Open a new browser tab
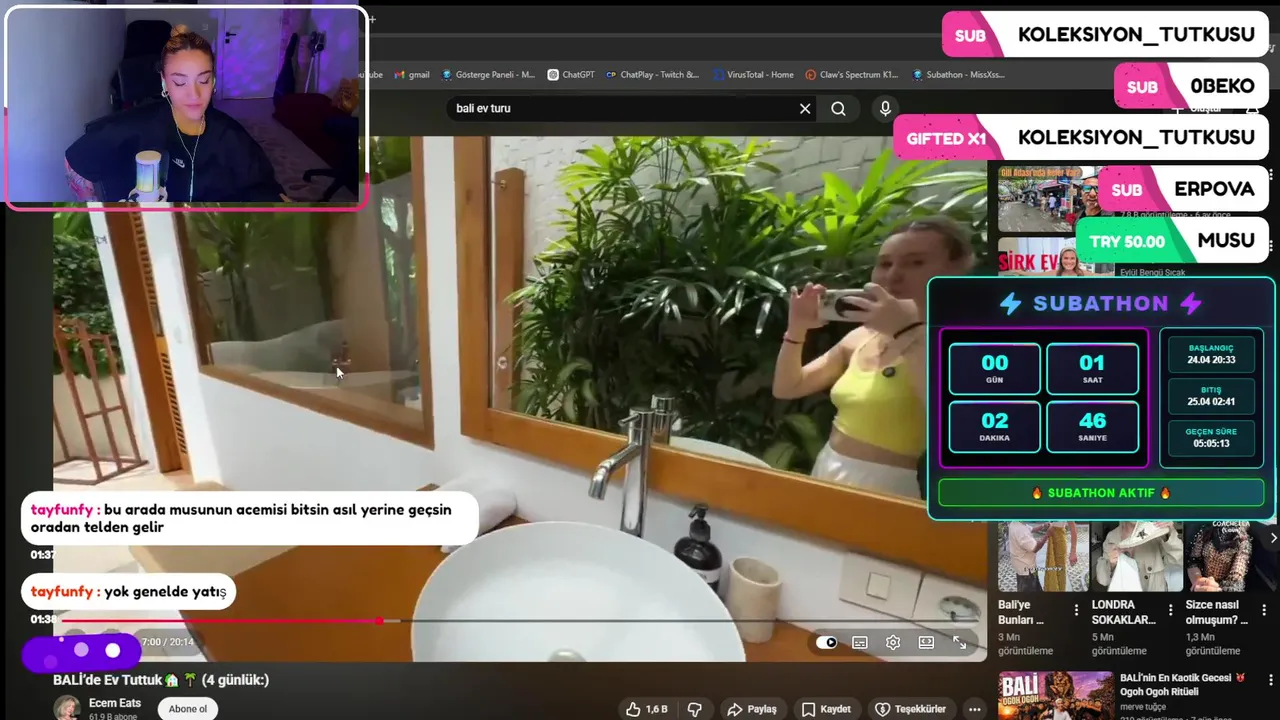This screenshot has width=1280, height=720. (372, 18)
